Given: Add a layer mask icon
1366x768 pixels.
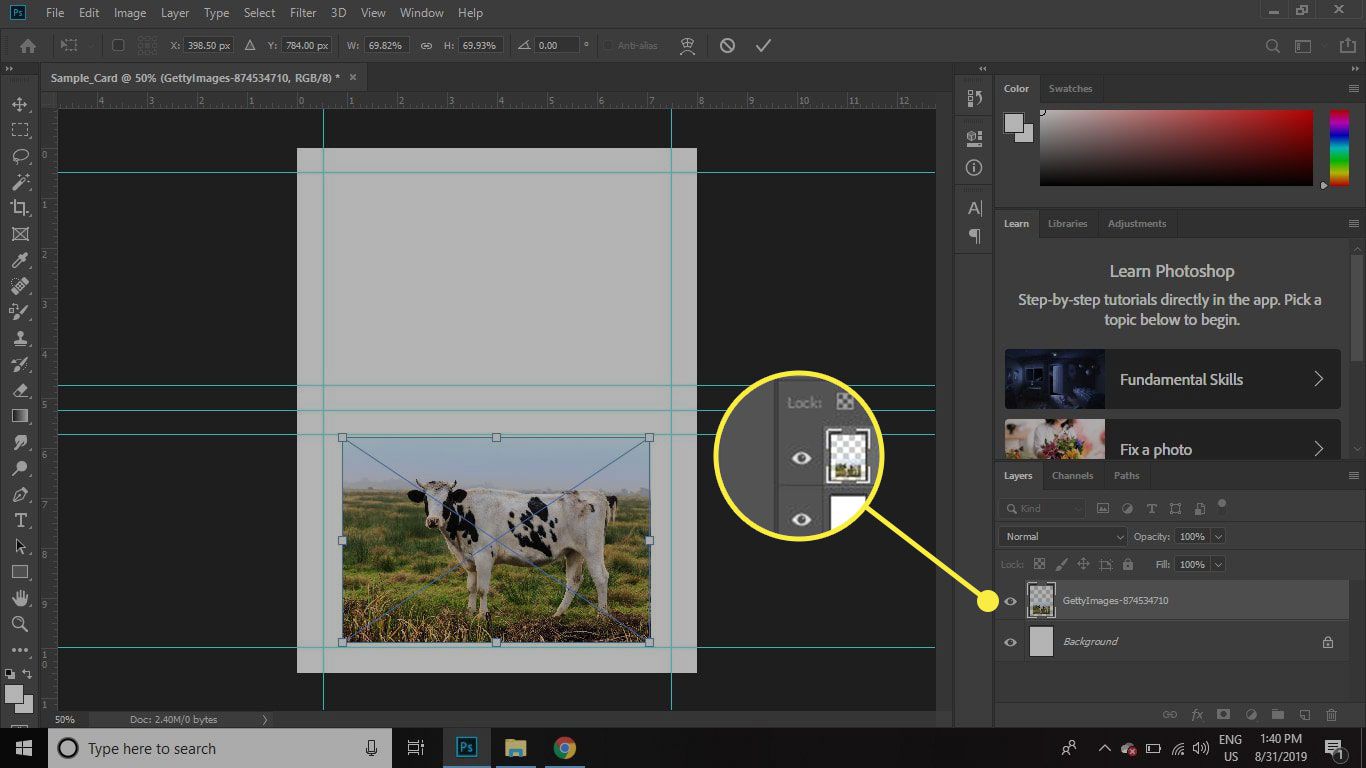Looking at the screenshot, I should click(1223, 715).
